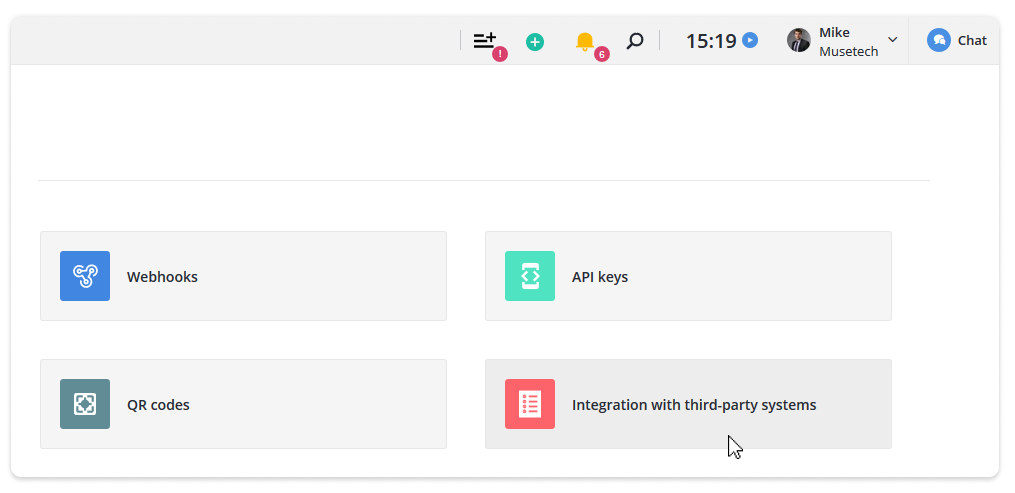Image resolution: width=1015 pixels, height=493 pixels.
Task: Open the Chat panel
Action: click(957, 40)
